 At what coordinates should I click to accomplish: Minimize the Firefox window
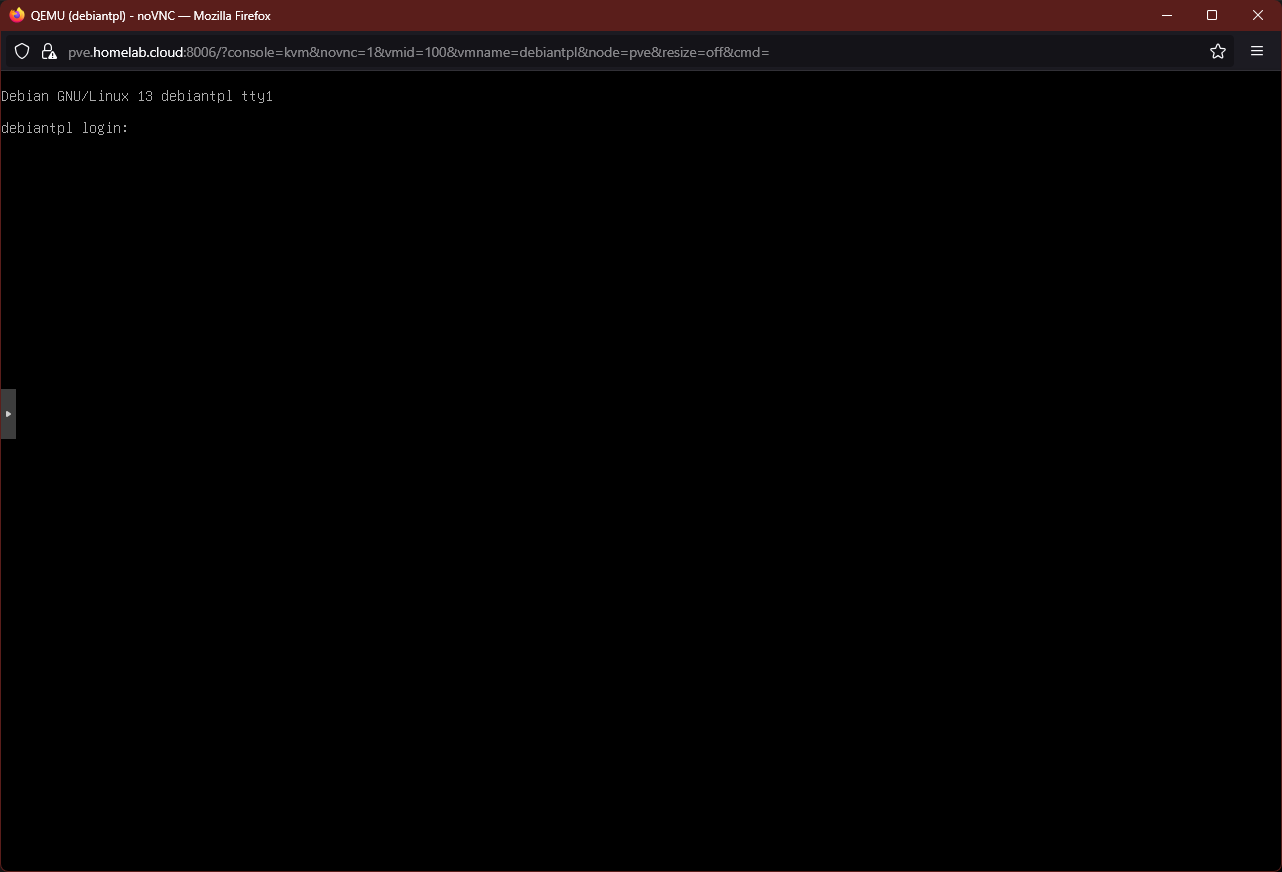click(1166, 15)
